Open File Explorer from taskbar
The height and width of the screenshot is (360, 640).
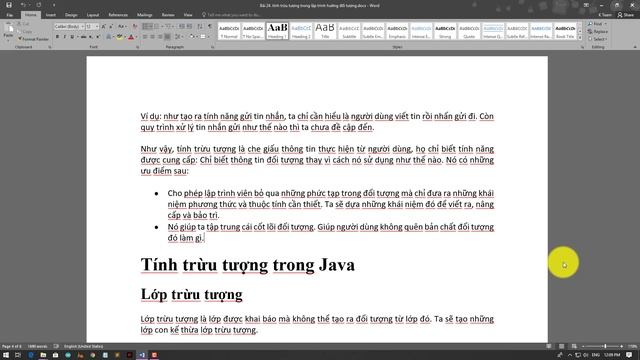click(x=43, y=355)
